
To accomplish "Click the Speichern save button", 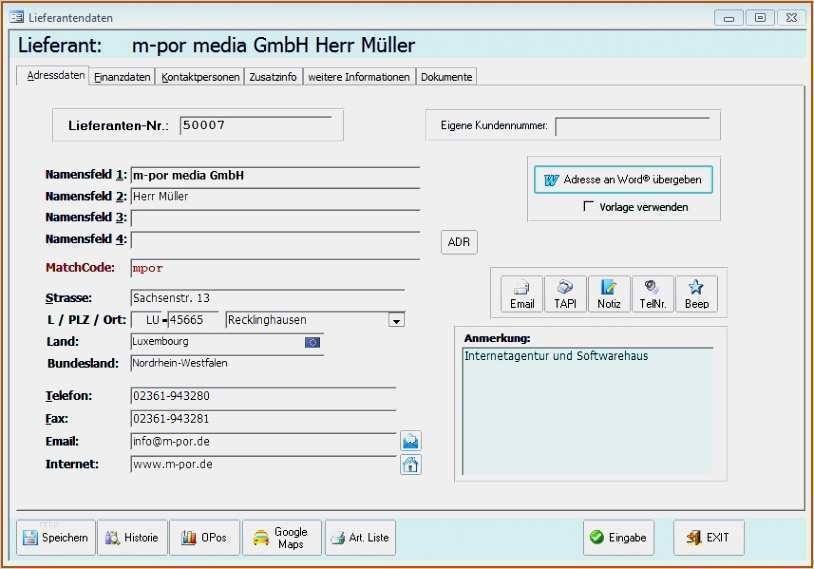I will click(56, 537).
